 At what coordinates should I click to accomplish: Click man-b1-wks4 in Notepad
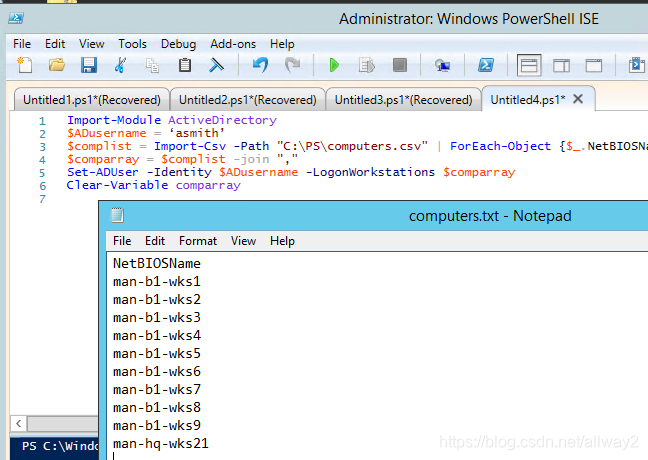157,335
